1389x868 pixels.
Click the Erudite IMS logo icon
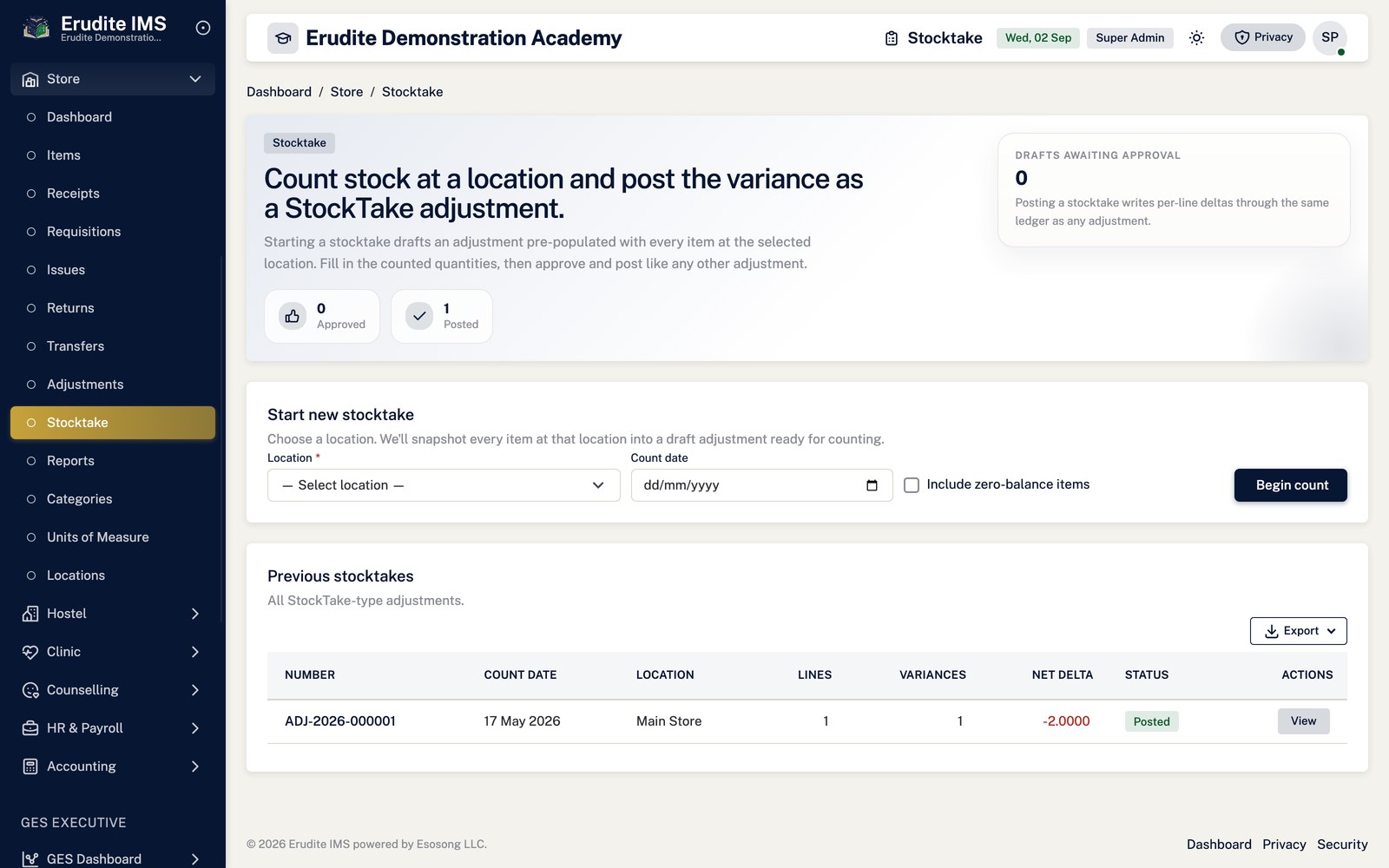click(36, 28)
